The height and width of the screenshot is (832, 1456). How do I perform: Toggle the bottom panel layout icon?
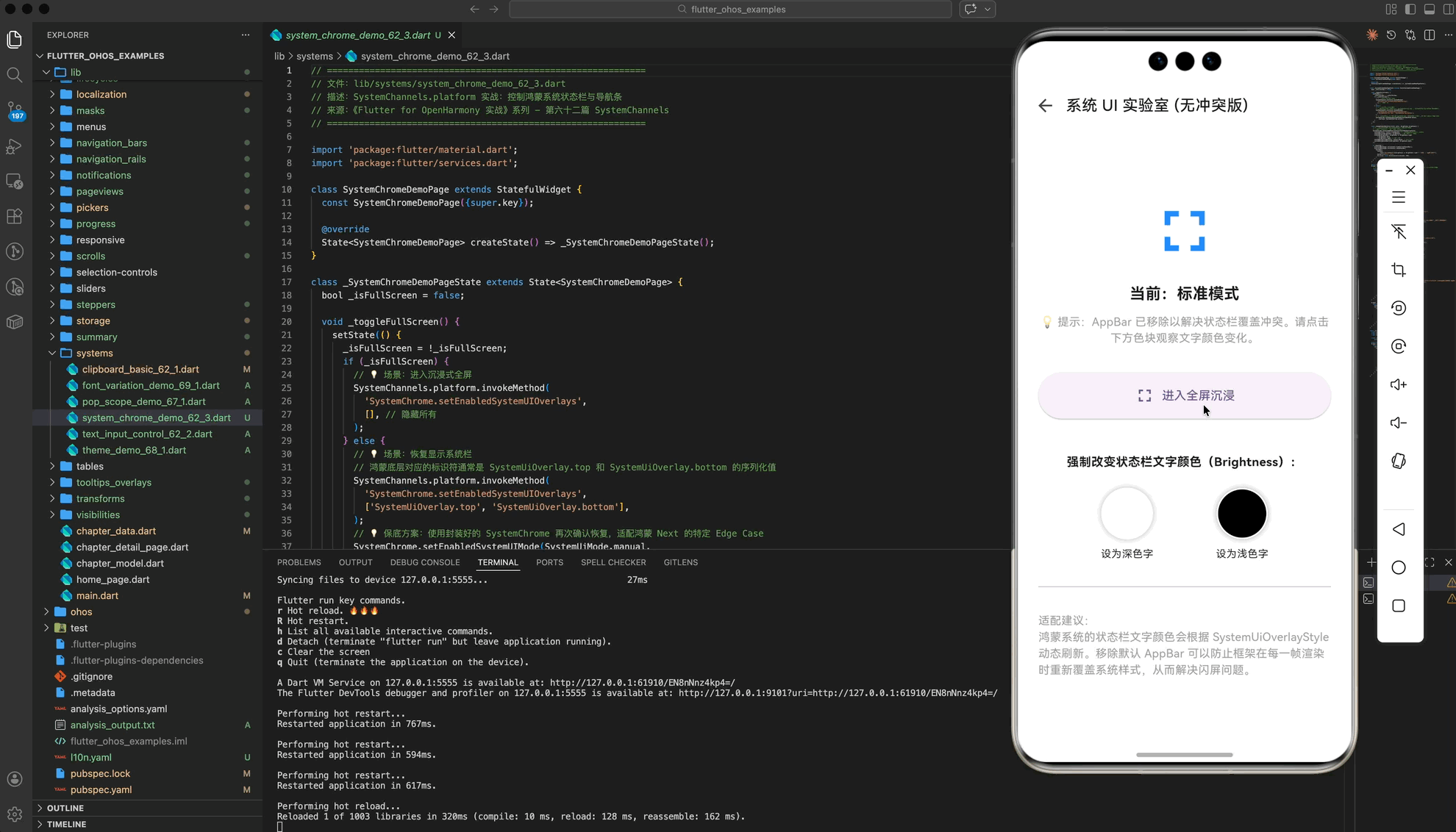[1429, 10]
